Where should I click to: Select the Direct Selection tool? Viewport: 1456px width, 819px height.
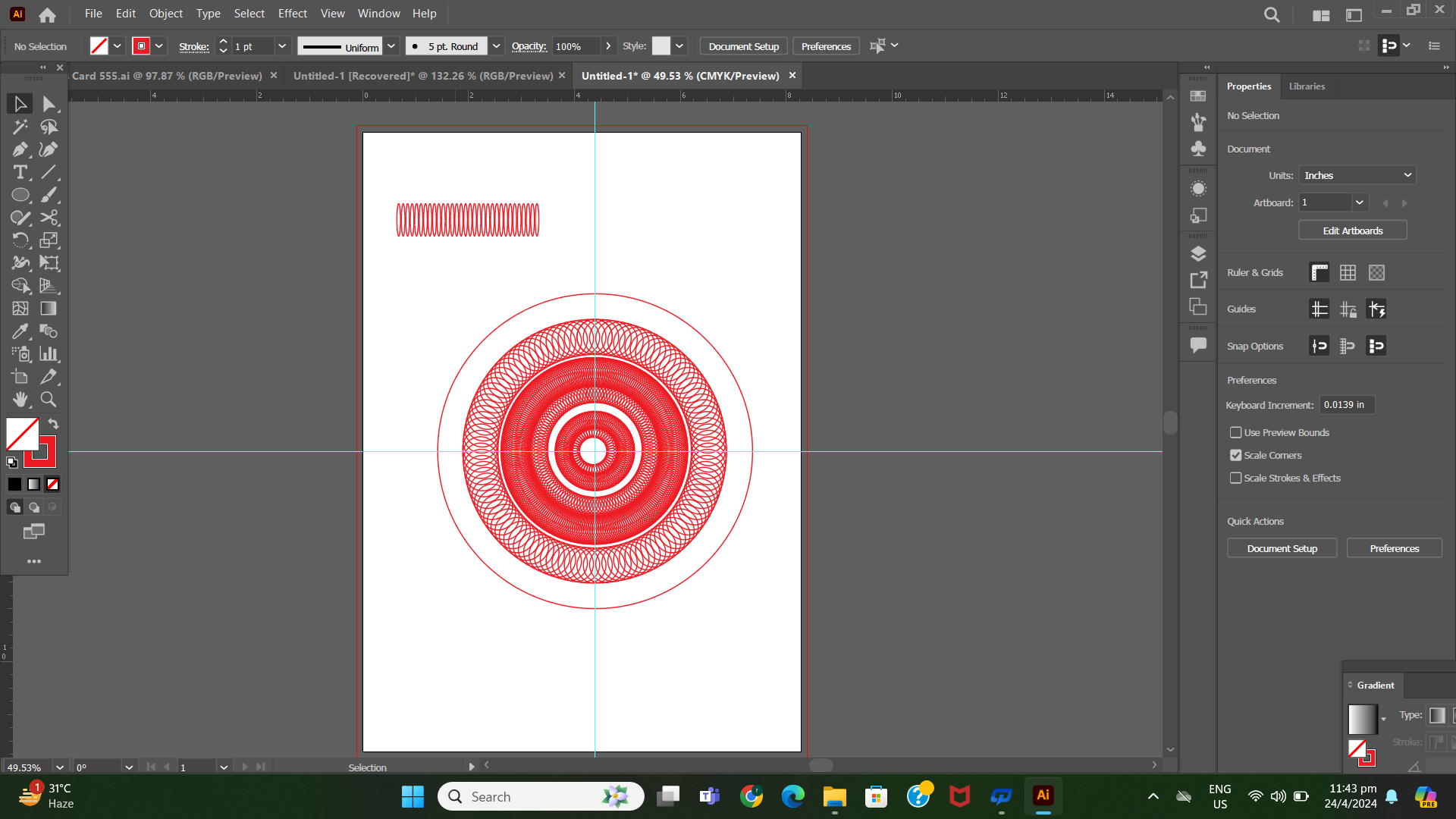click(x=49, y=104)
